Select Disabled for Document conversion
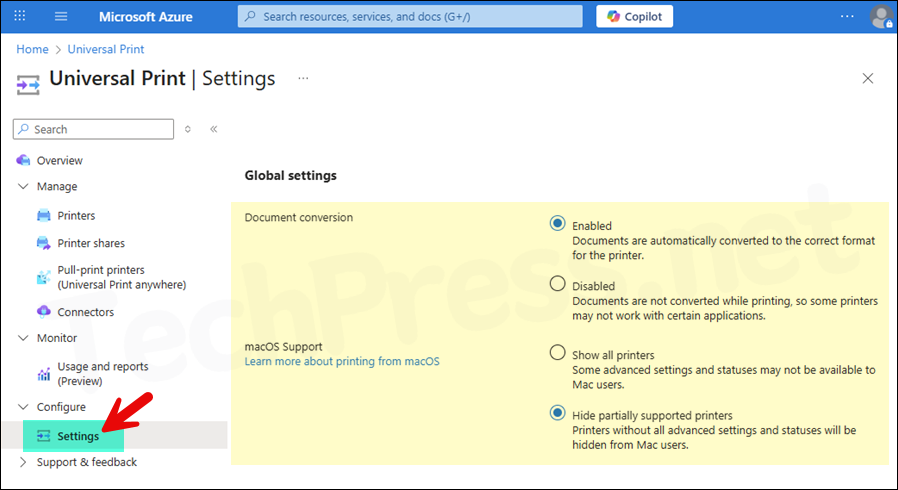898x490 pixels. [x=557, y=283]
